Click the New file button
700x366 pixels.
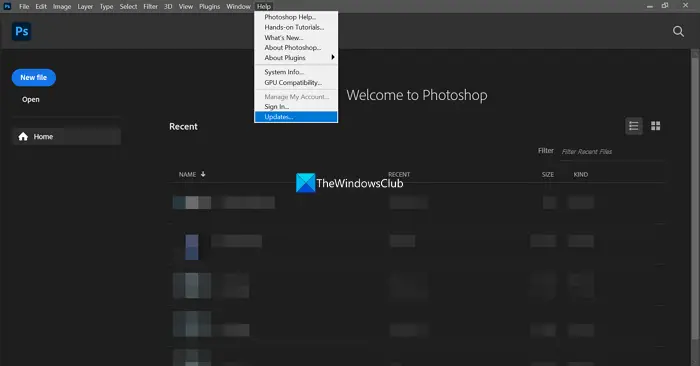(x=33, y=78)
